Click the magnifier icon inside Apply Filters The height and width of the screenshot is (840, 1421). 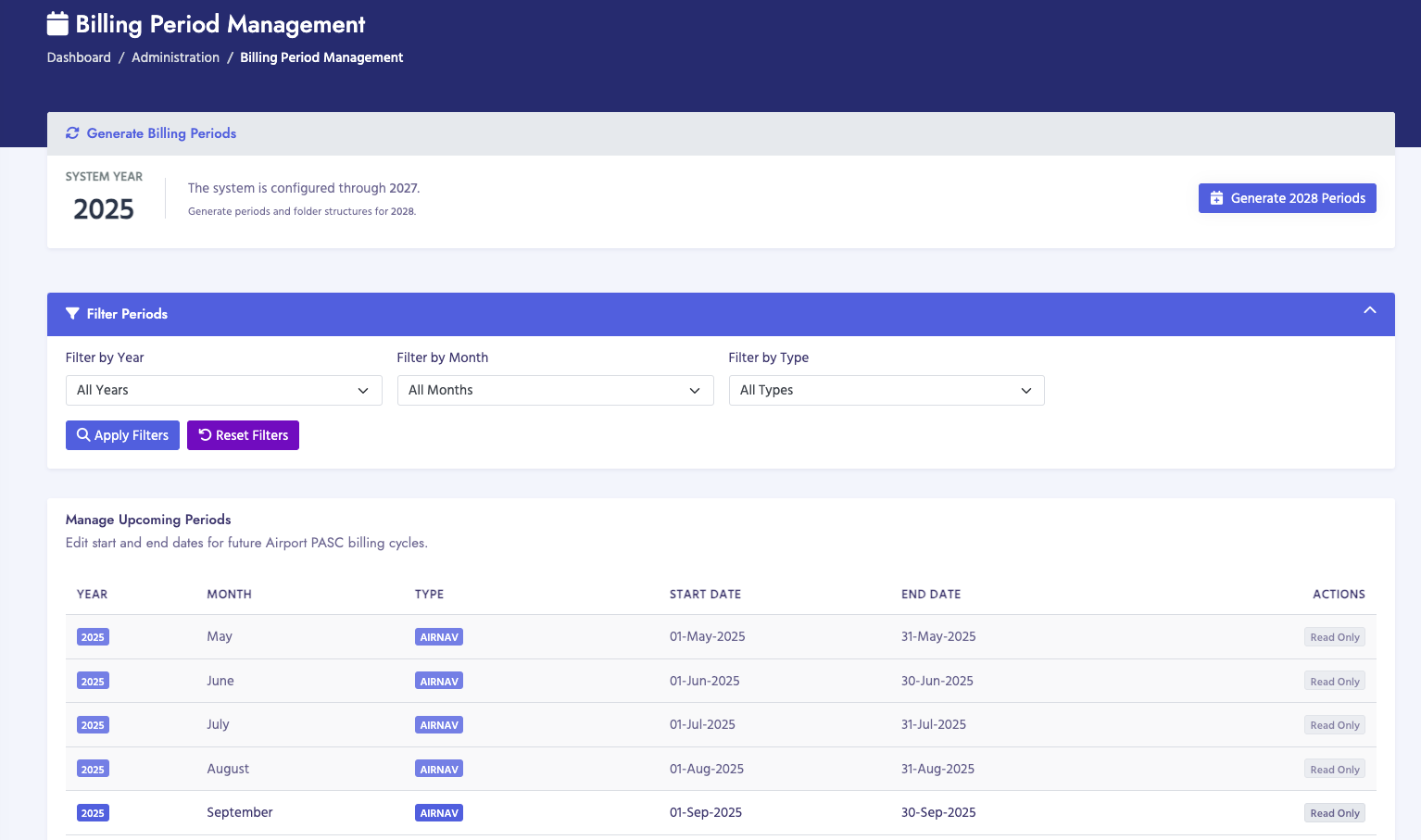pyautogui.click(x=83, y=435)
